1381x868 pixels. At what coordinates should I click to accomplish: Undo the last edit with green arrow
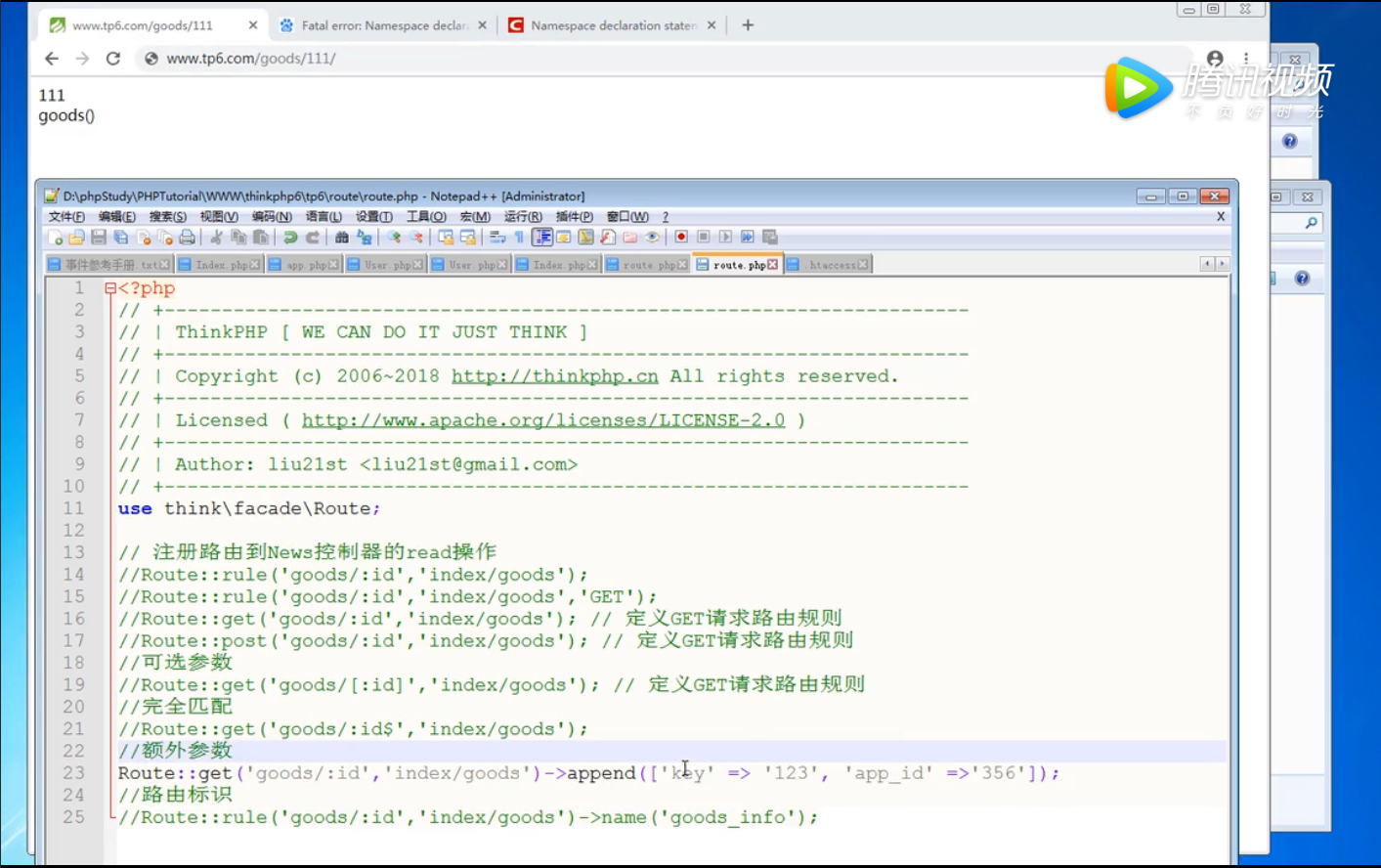(290, 238)
